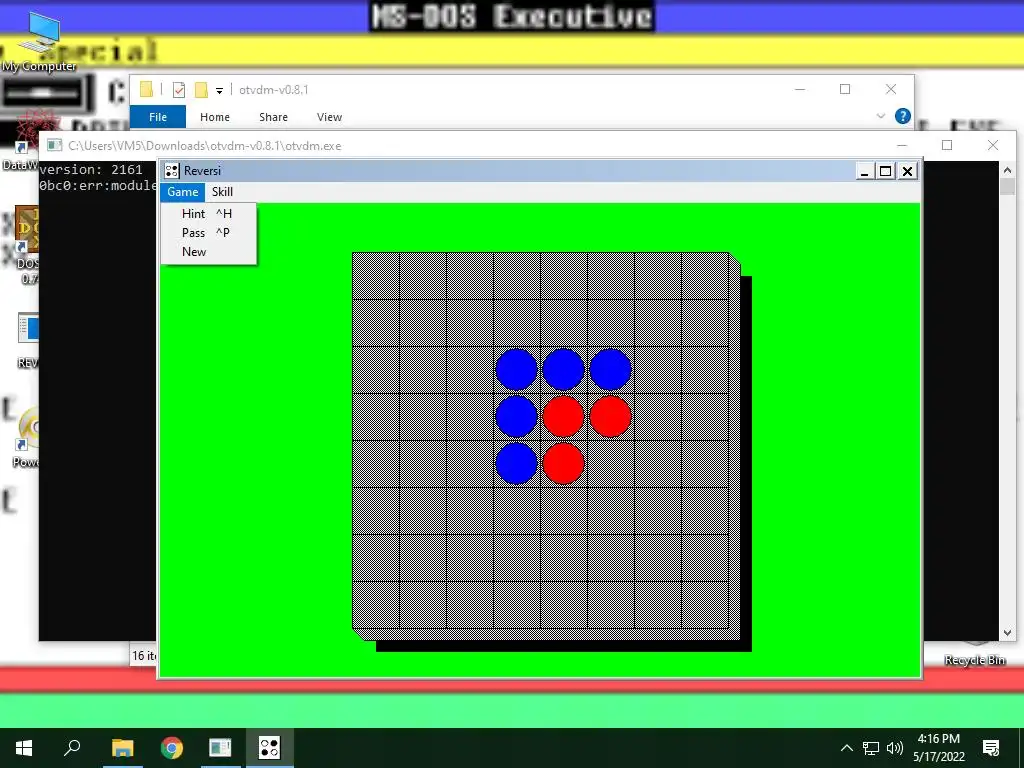Switch to View tab in Explorer
Viewport: 1024px width, 768px height.
(329, 117)
